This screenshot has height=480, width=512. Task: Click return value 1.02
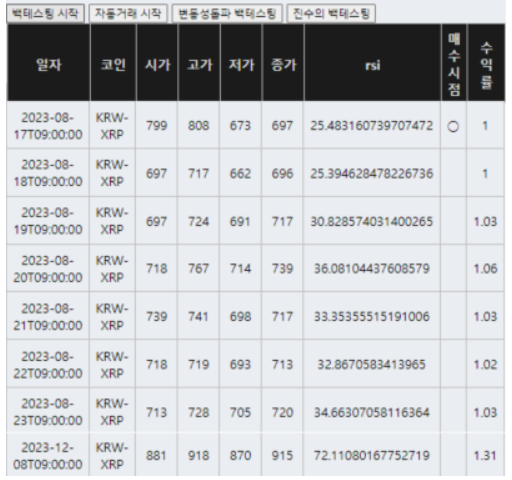pos(485,364)
